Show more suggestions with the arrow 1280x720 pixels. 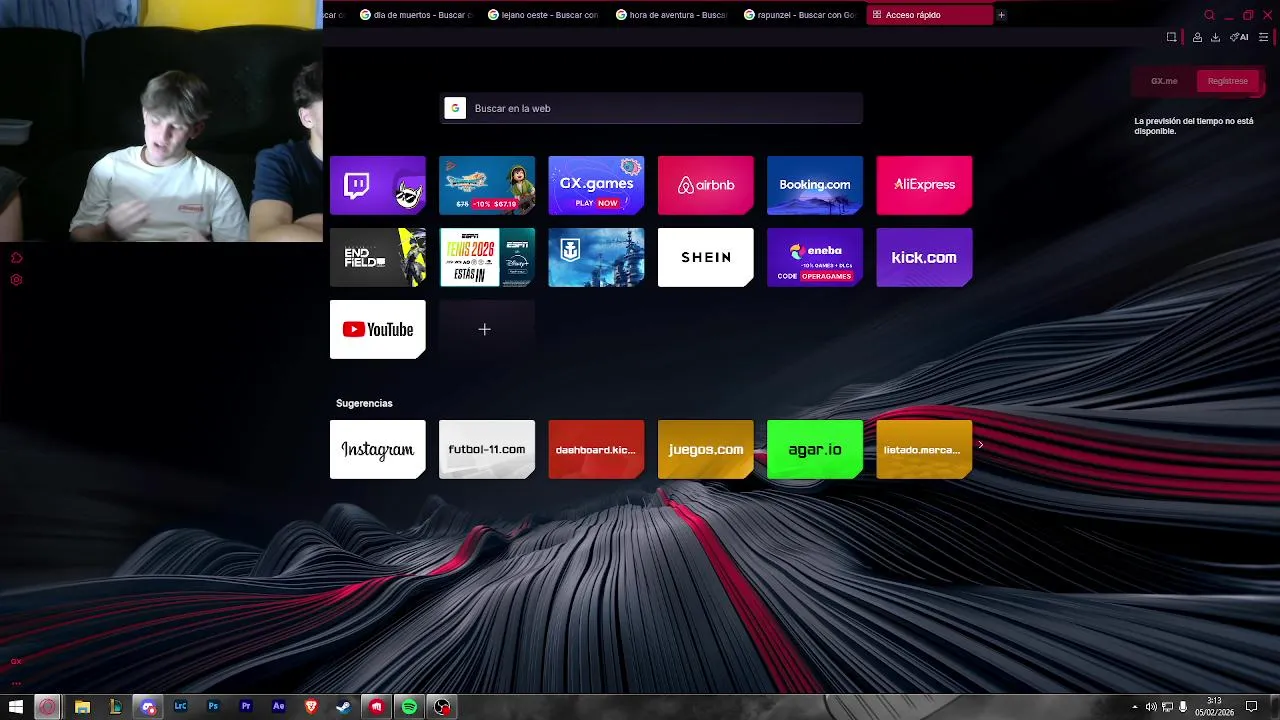coord(981,445)
